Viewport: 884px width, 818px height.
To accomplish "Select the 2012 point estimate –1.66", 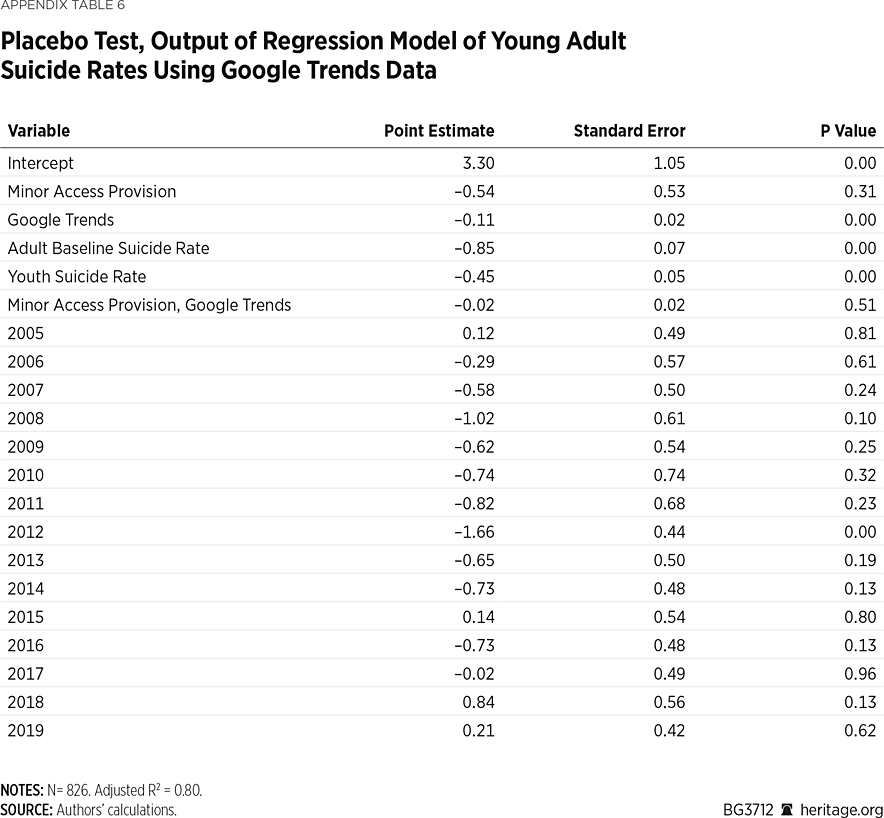I will click(474, 532).
